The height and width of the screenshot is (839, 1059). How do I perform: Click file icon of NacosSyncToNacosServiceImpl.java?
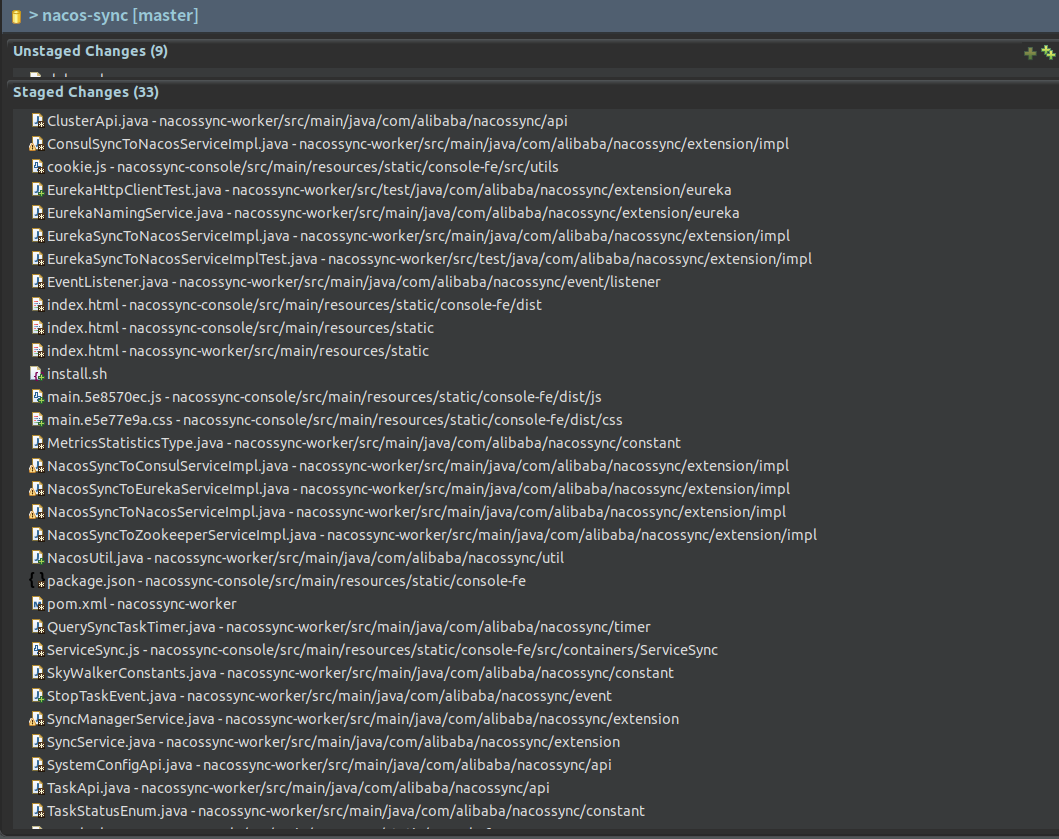[36, 511]
